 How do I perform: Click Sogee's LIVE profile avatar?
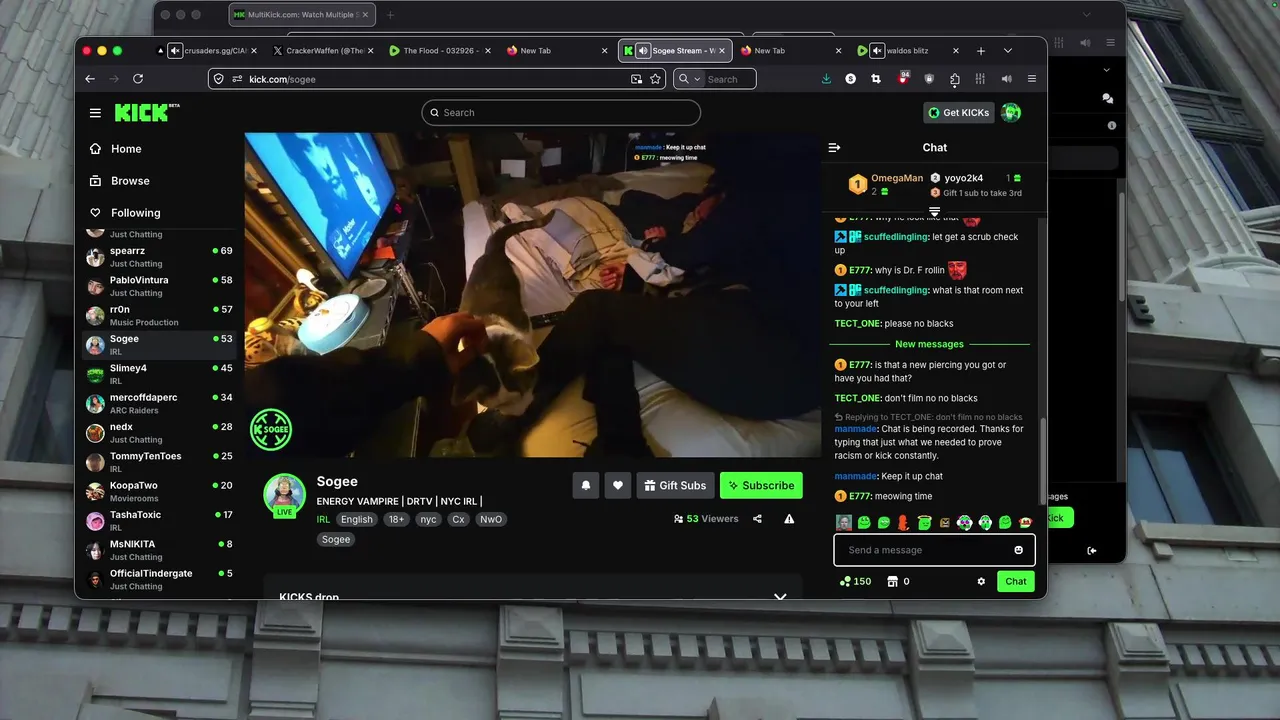284,496
